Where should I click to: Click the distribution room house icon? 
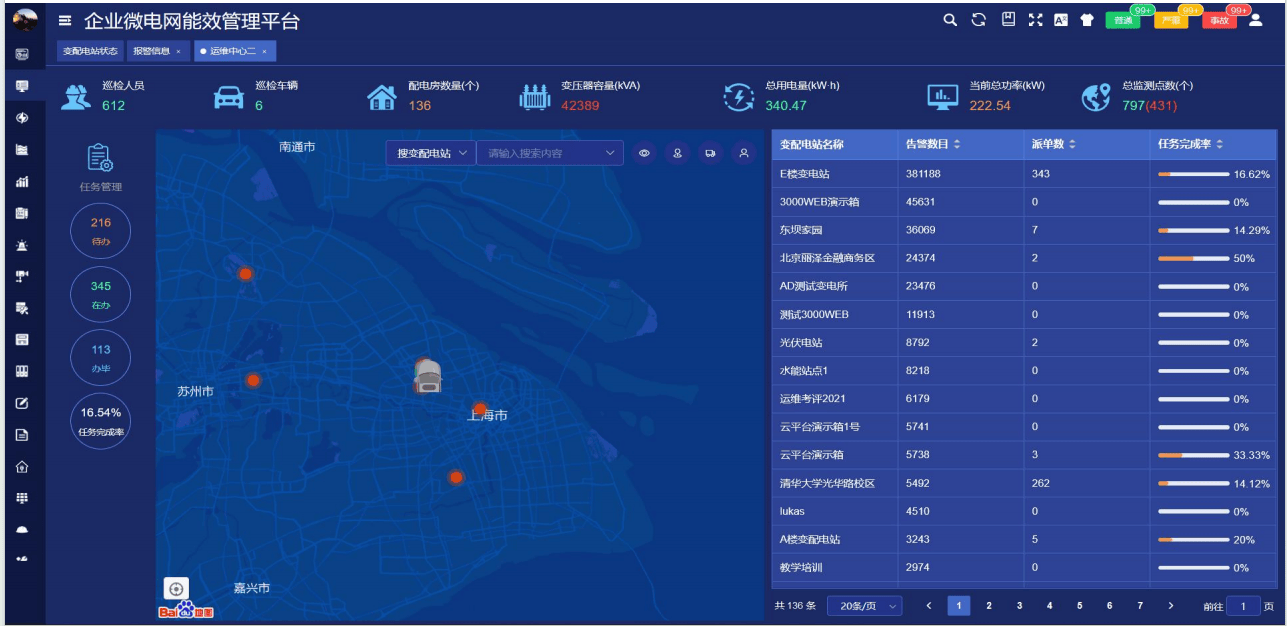pos(381,96)
